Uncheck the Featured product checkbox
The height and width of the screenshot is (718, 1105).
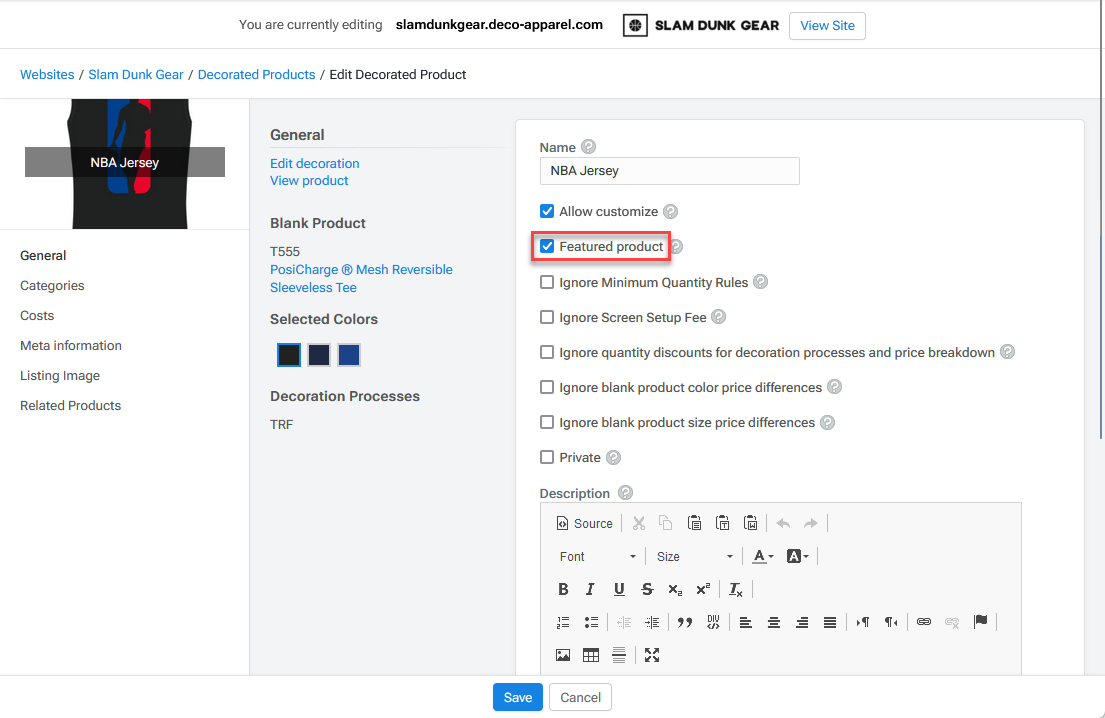point(547,247)
